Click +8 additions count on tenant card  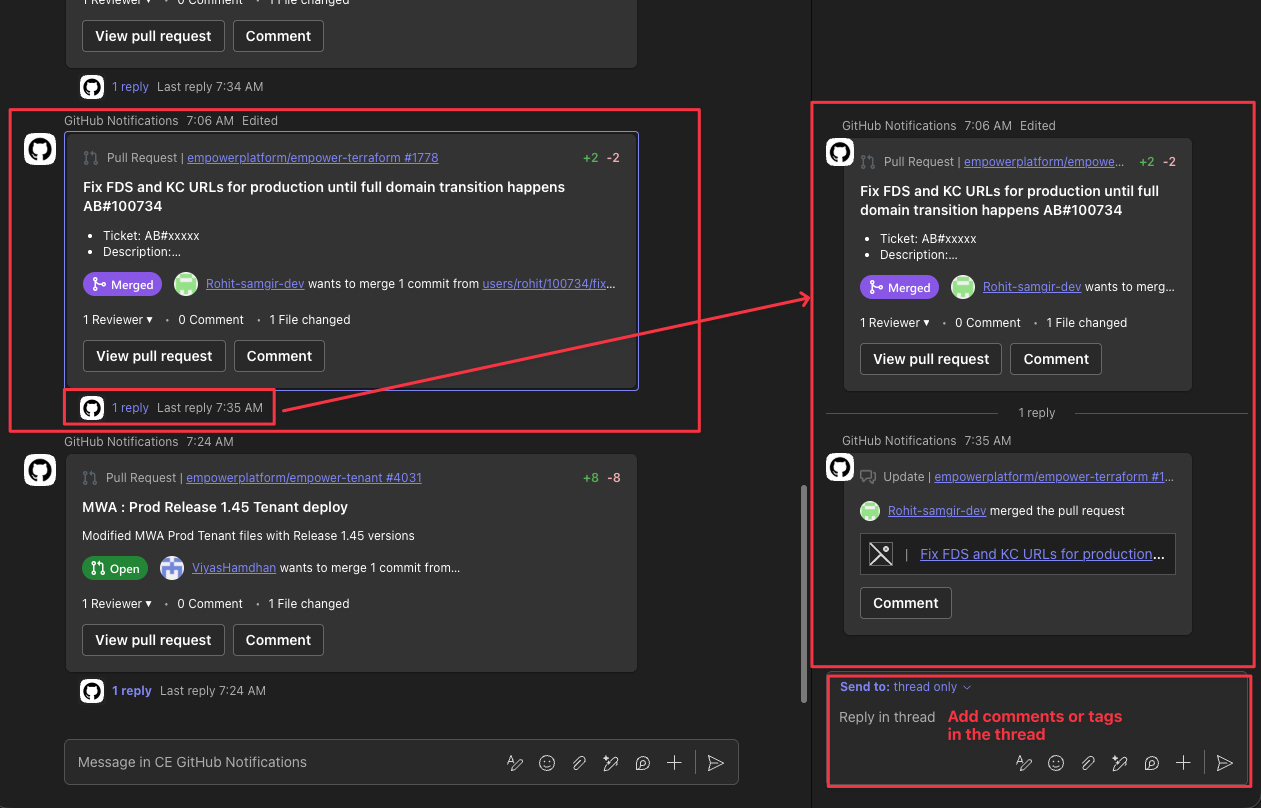590,478
